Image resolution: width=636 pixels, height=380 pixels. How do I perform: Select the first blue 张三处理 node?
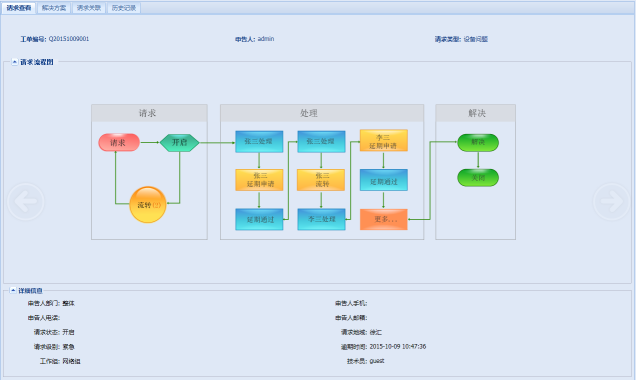click(259, 142)
